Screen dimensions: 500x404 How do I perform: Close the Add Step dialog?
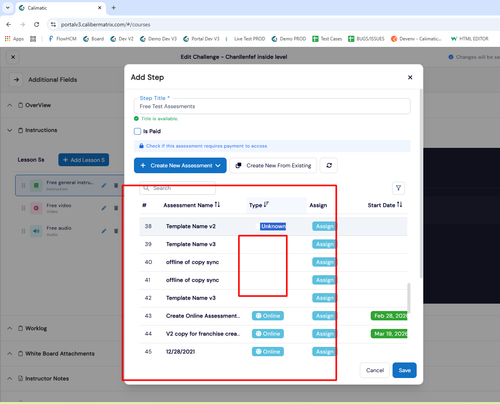(x=410, y=77)
